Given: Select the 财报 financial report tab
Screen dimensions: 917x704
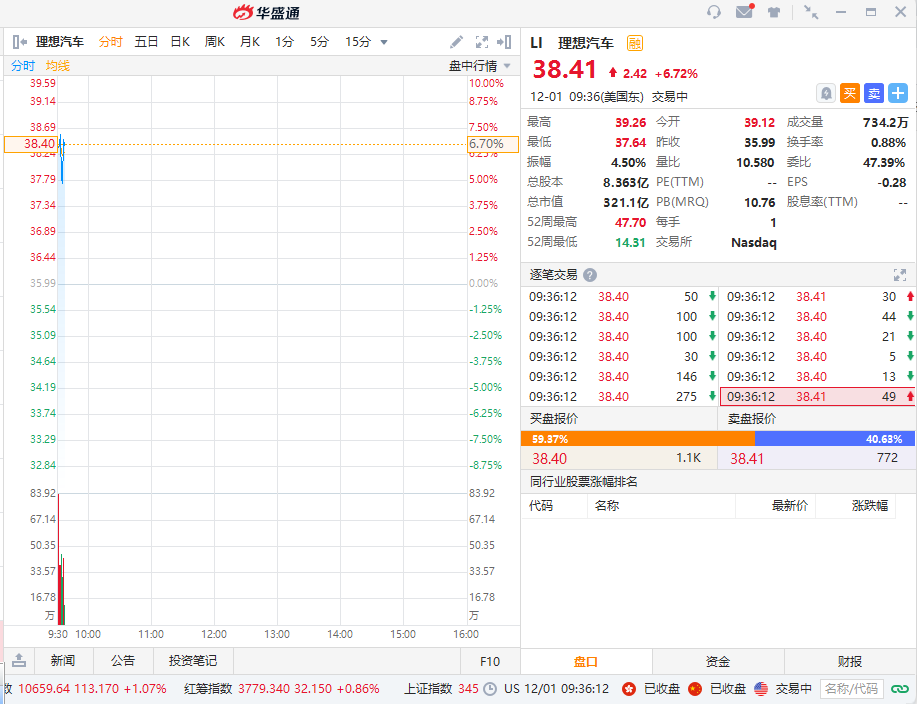Looking at the screenshot, I should (850, 661).
